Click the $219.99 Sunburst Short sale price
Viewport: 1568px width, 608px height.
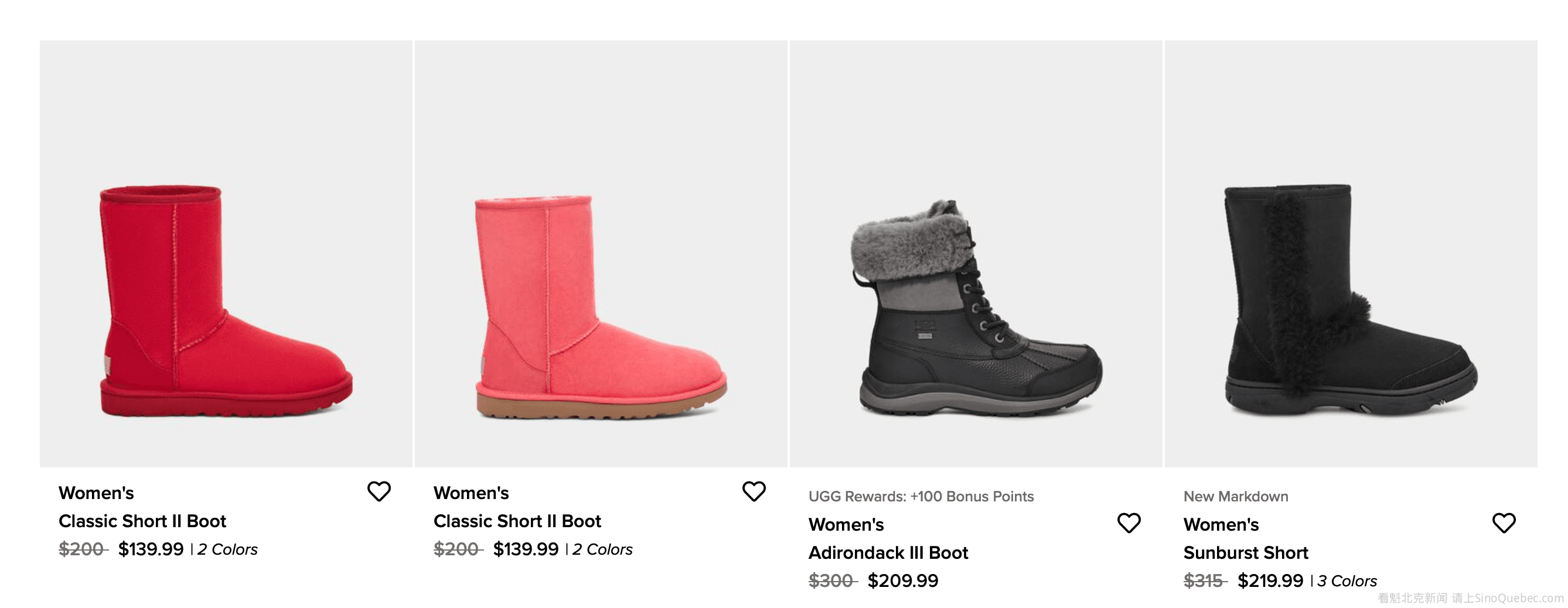(1270, 580)
